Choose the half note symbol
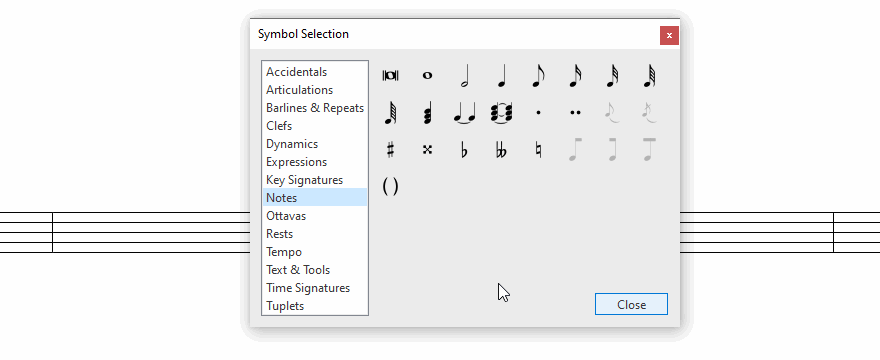 click(x=464, y=75)
